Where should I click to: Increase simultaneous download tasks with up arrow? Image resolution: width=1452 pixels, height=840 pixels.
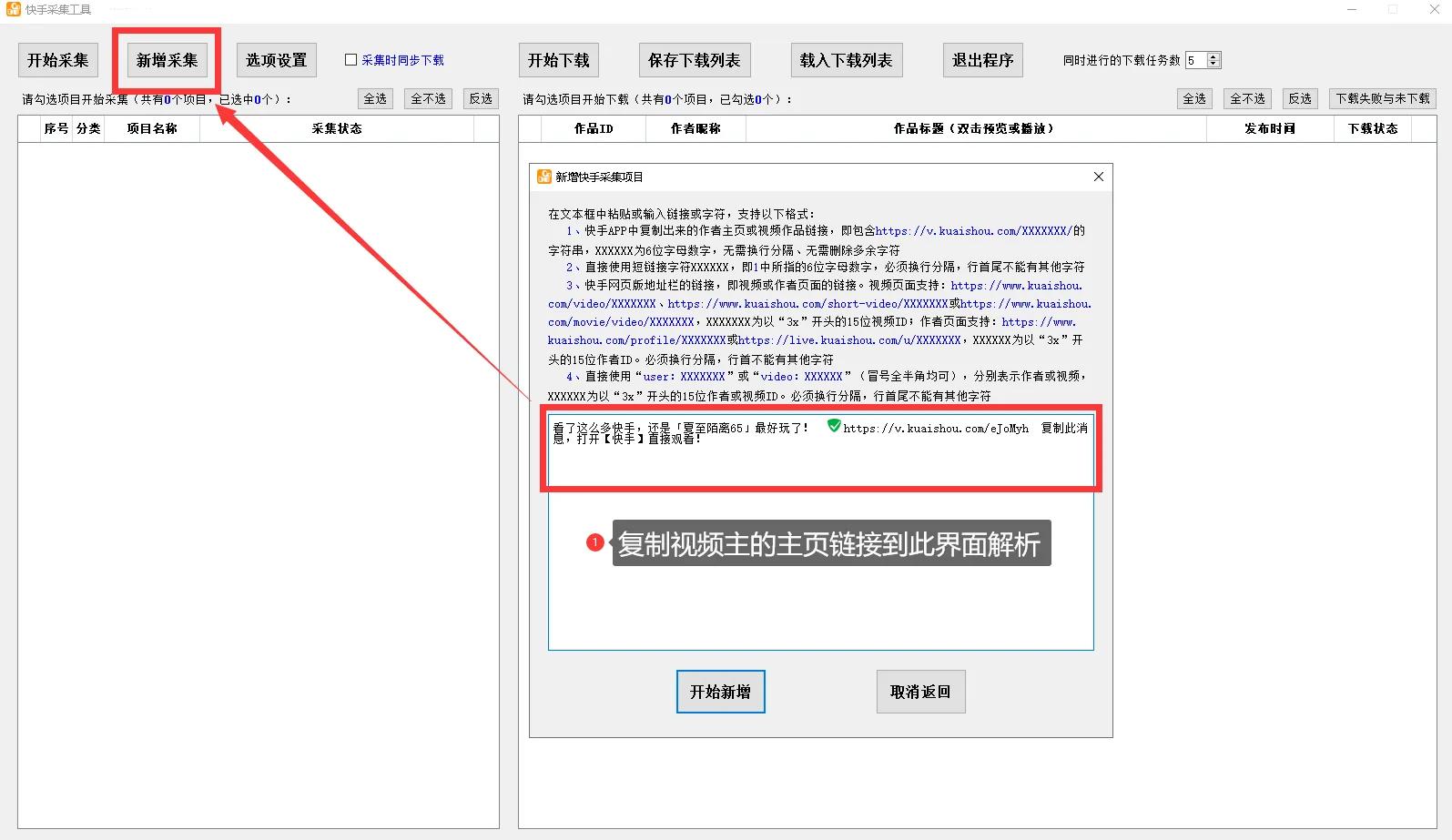[x=1213, y=56]
